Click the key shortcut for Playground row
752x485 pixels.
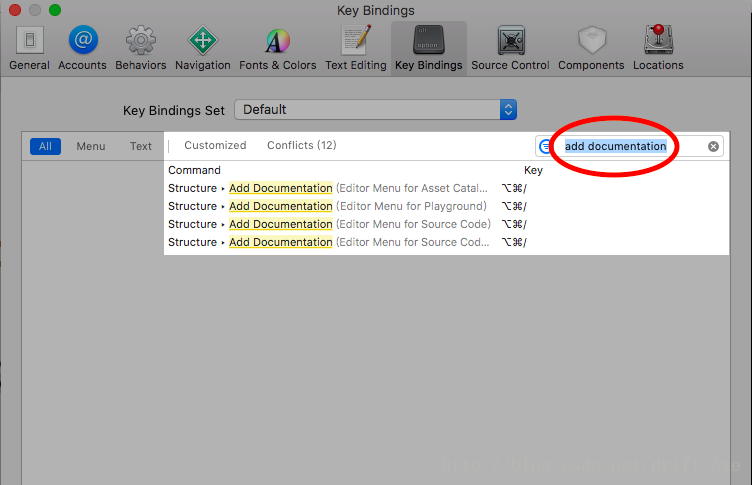514,206
